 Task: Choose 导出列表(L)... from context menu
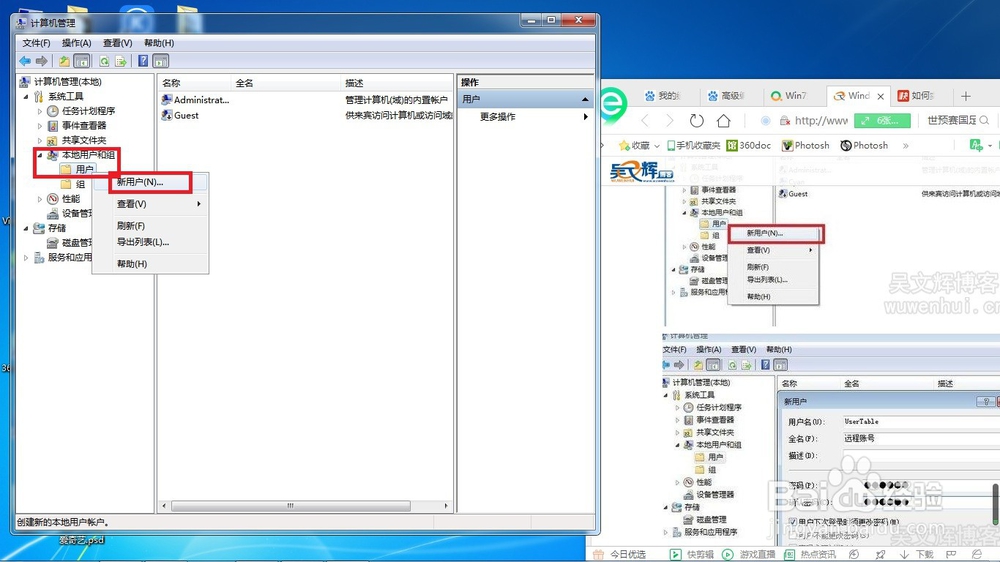pyautogui.click(x=151, y=242)
